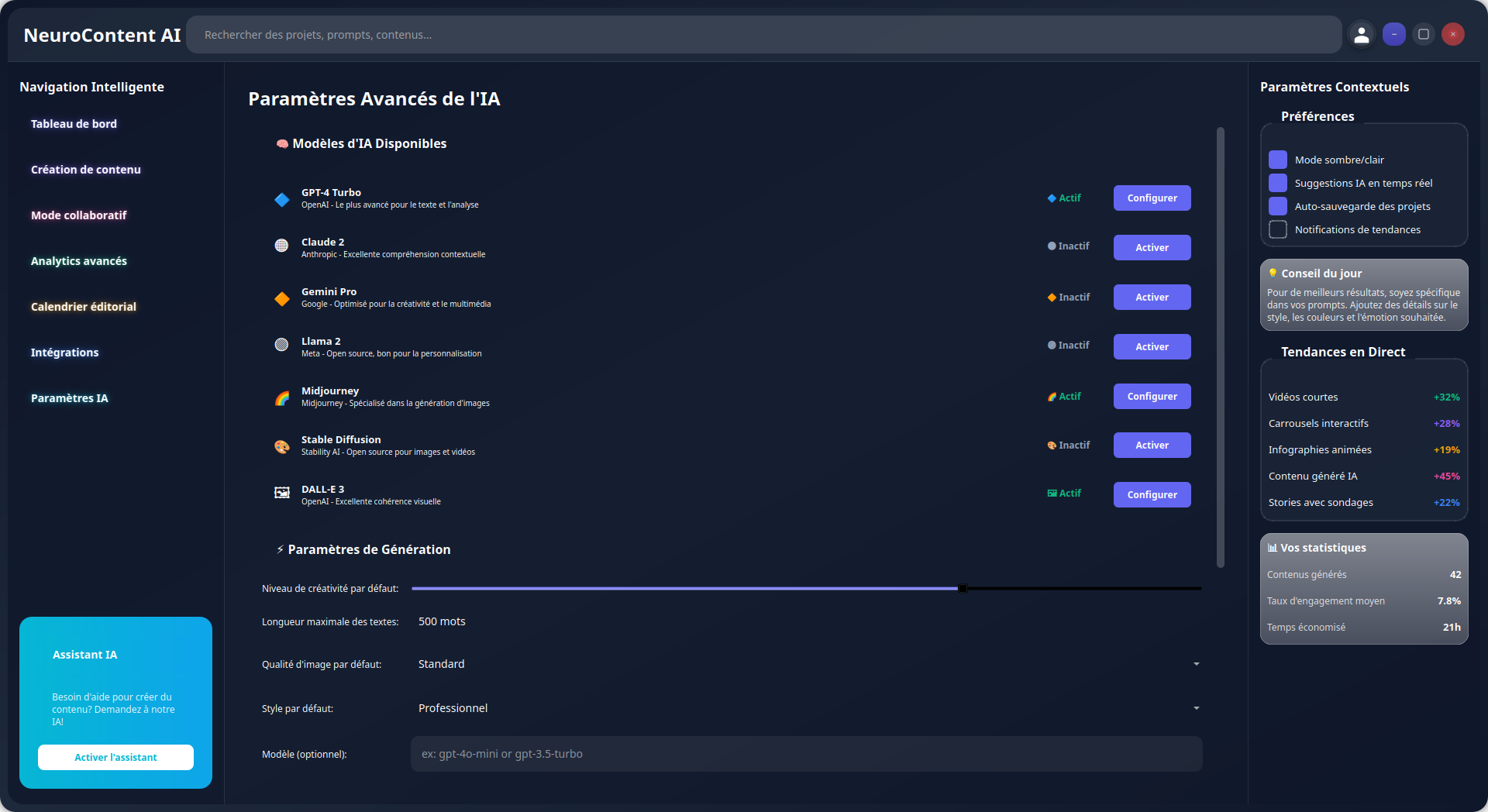Adjust the default creativity level slider

click(963, 588)
